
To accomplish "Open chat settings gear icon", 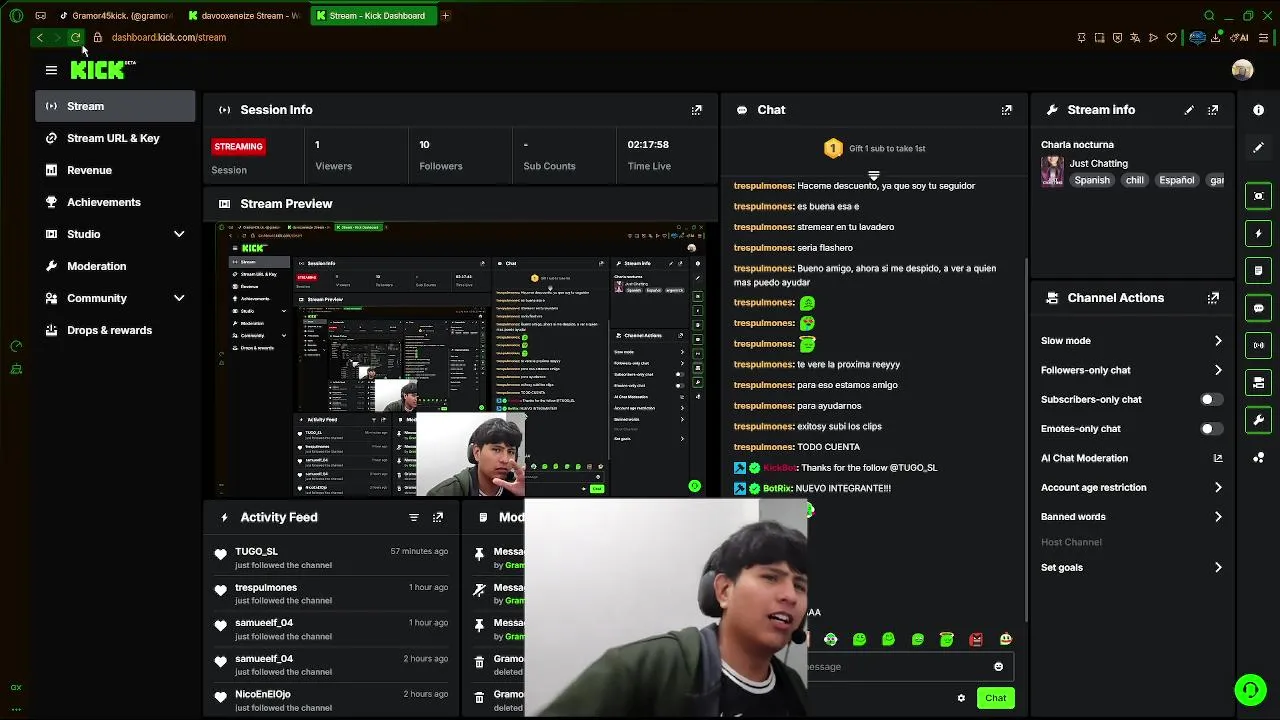I will pos(961,698).
